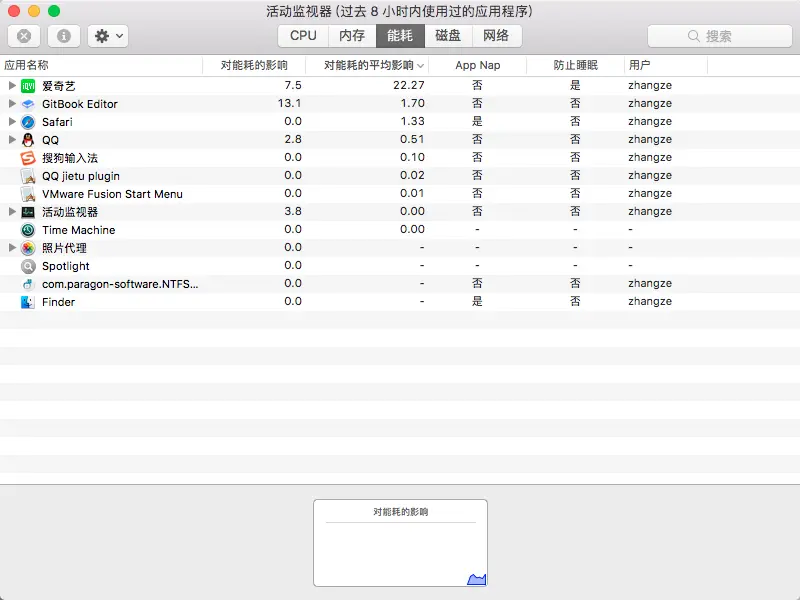Switch to the 网络 (Network) tab

click(496, 36)
